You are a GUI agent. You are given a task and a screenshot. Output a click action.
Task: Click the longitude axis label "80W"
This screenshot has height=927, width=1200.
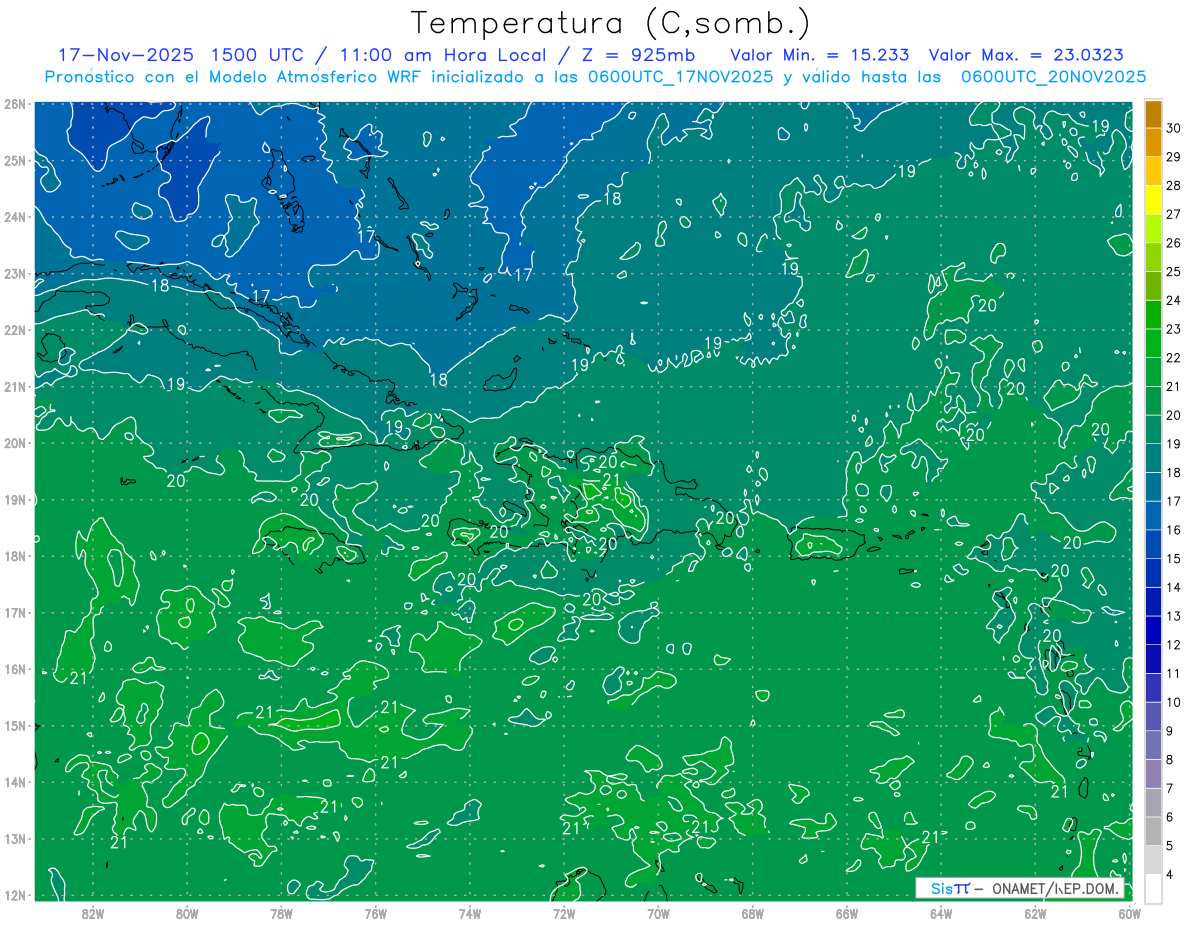(187, 913)
